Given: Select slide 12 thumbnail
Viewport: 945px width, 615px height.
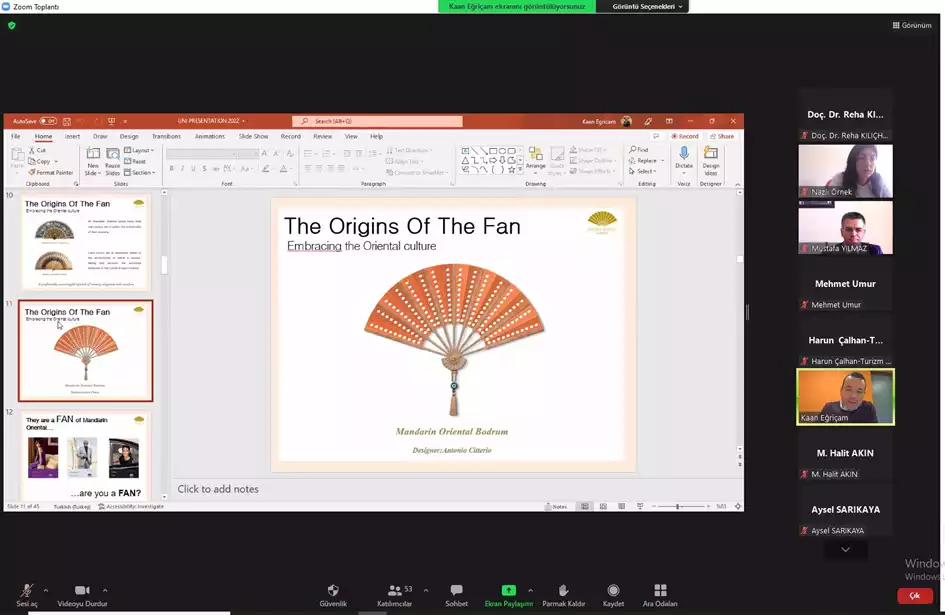Looking at the screenshot, I should coord(86,455).
